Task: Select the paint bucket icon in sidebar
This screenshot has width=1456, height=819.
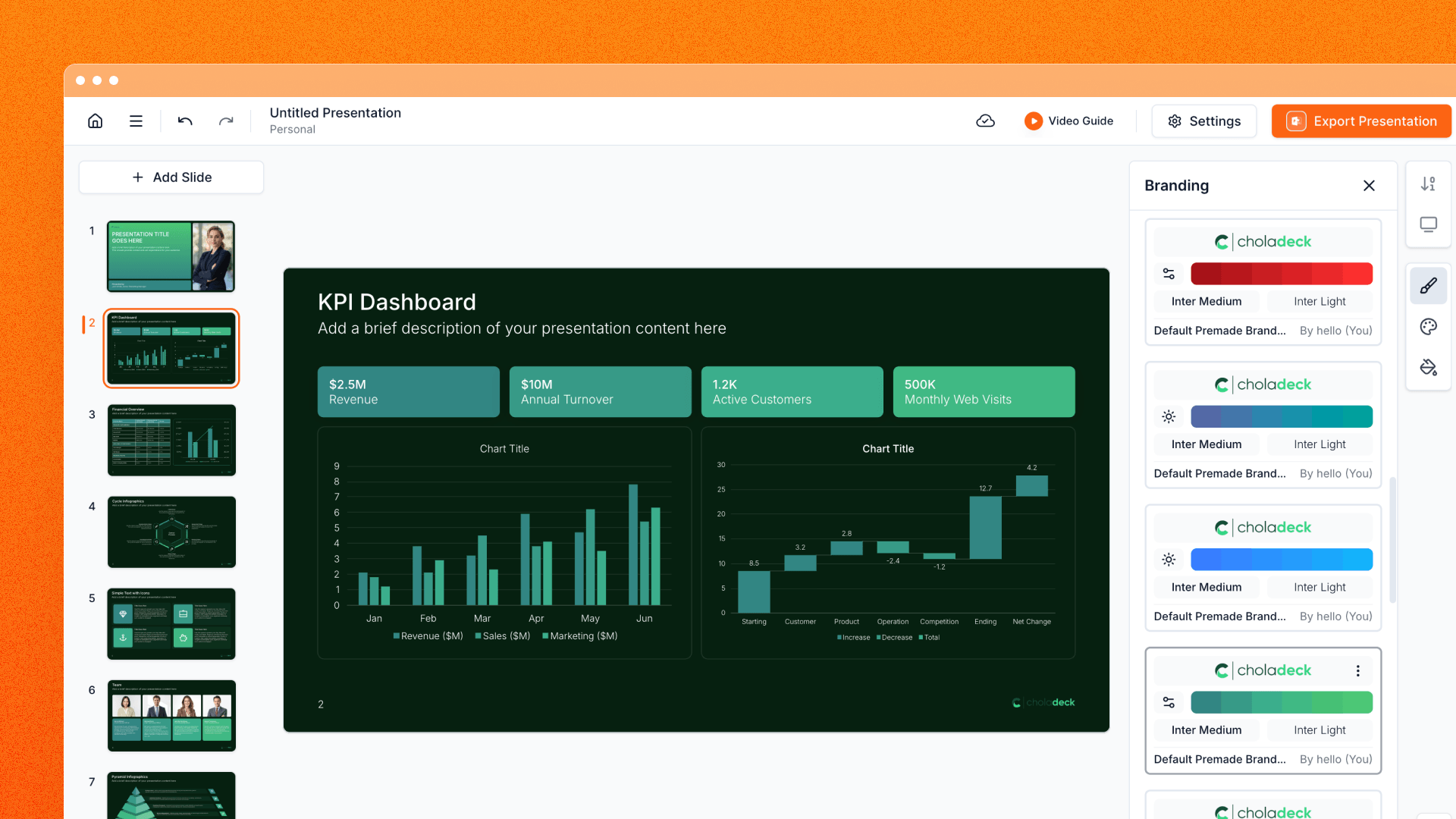Action: point(1429,368)
